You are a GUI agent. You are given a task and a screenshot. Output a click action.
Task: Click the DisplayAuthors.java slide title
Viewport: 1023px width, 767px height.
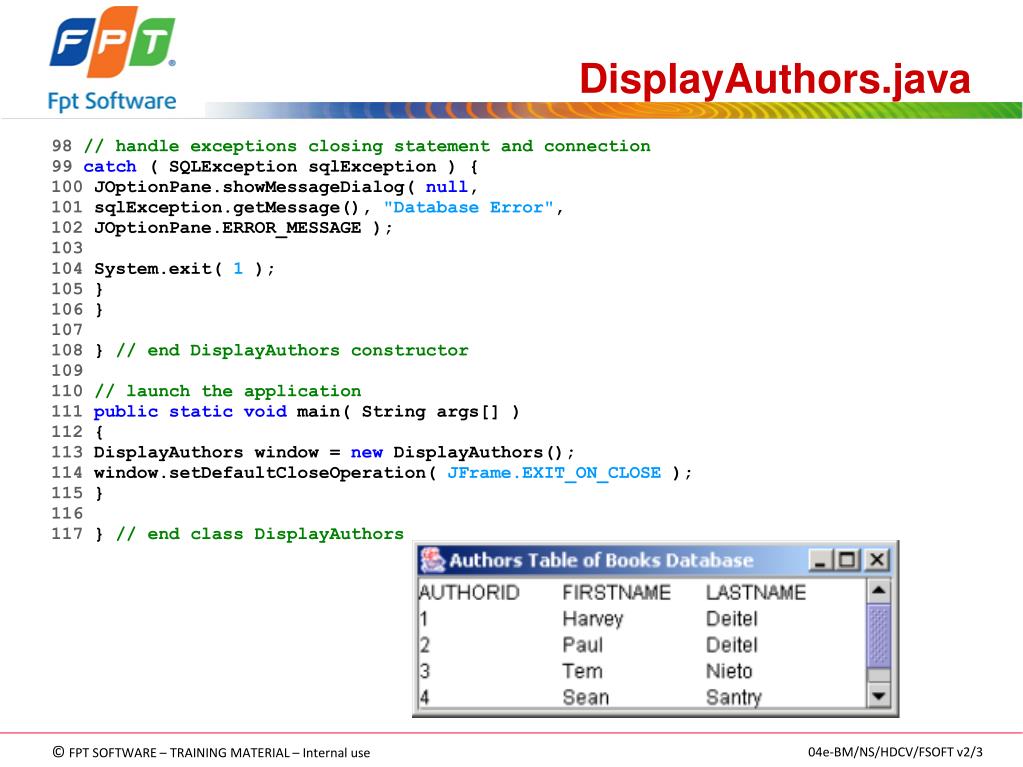tap(775, 80)
